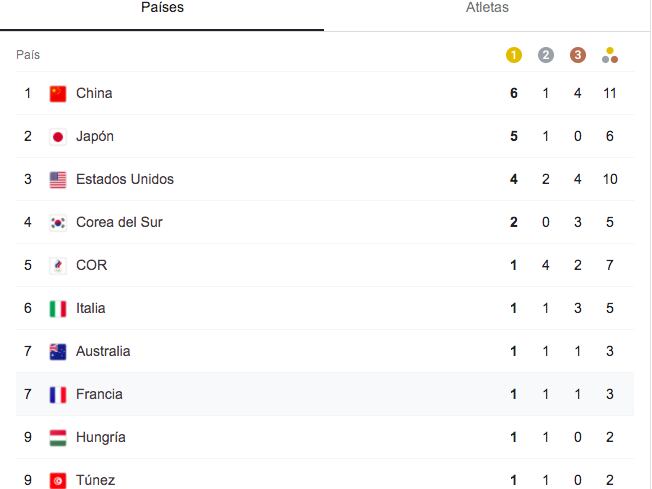The height and width of the screenshot is (489, 652).
Task: Click the Corea del Sur name
Action: click(119, 222)
